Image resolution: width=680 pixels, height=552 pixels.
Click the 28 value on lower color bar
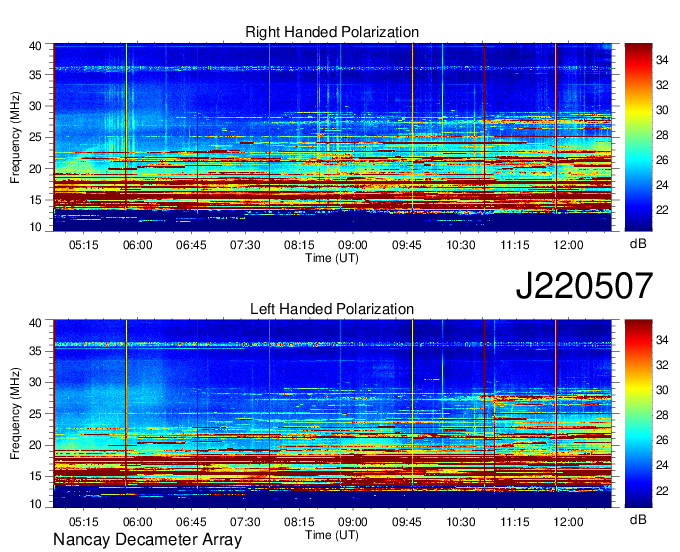tap(662, 415)
